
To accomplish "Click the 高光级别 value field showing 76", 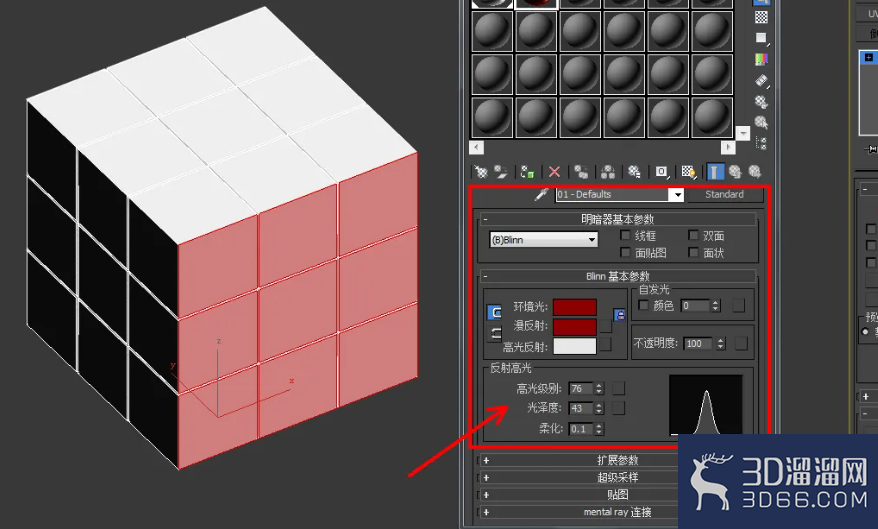I will pos(581,388).
